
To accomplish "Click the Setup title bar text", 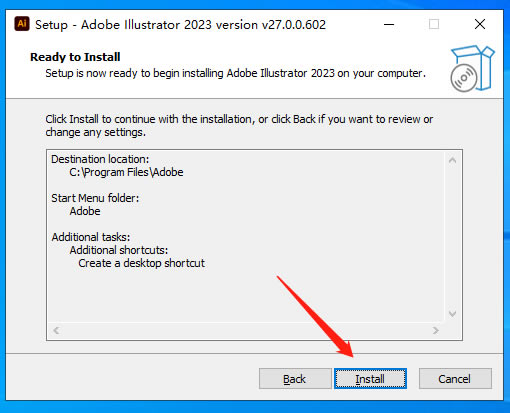I will coord(180,25).
